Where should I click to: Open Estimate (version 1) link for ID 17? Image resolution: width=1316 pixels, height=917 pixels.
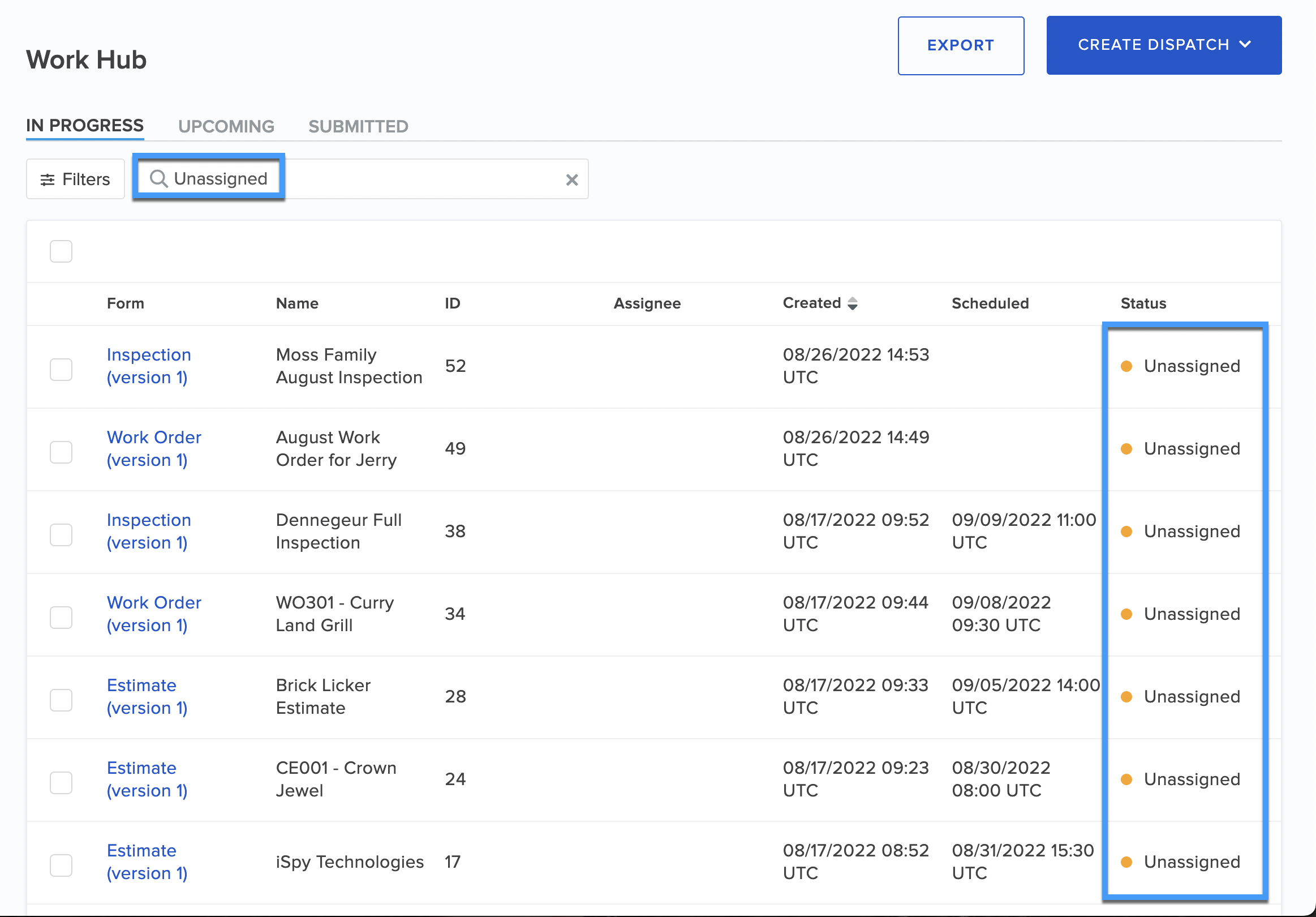pos(147,862)
